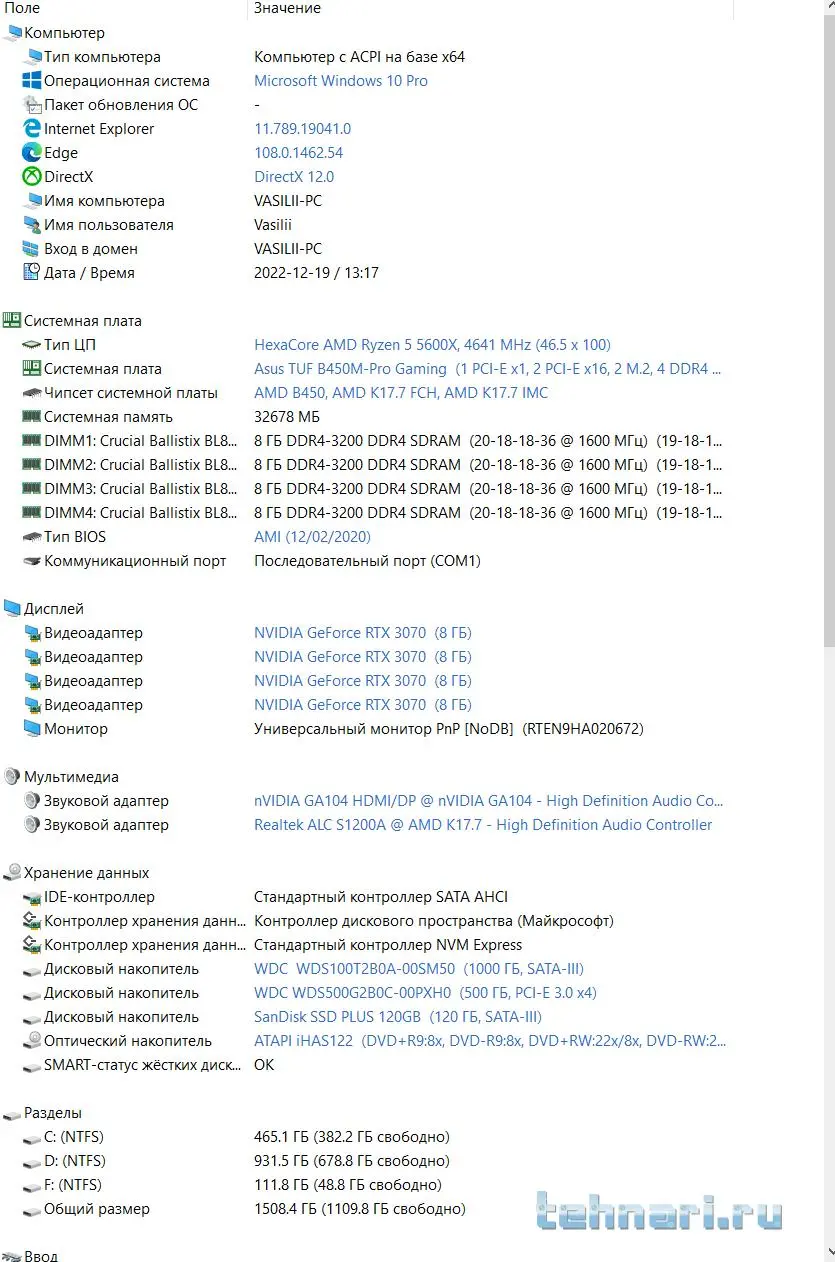Select the Универсальный монитор PnP value
The height and width of the screenshot is (1262, 835).
tap(449, 729)
